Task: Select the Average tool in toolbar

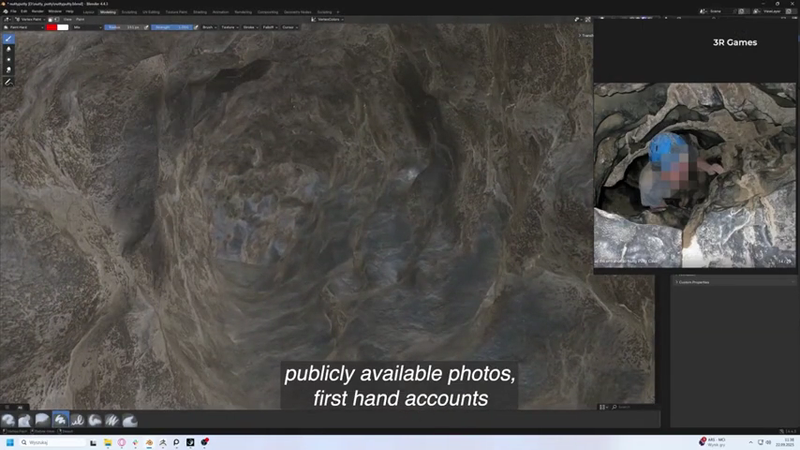Action: coord(8,60)
